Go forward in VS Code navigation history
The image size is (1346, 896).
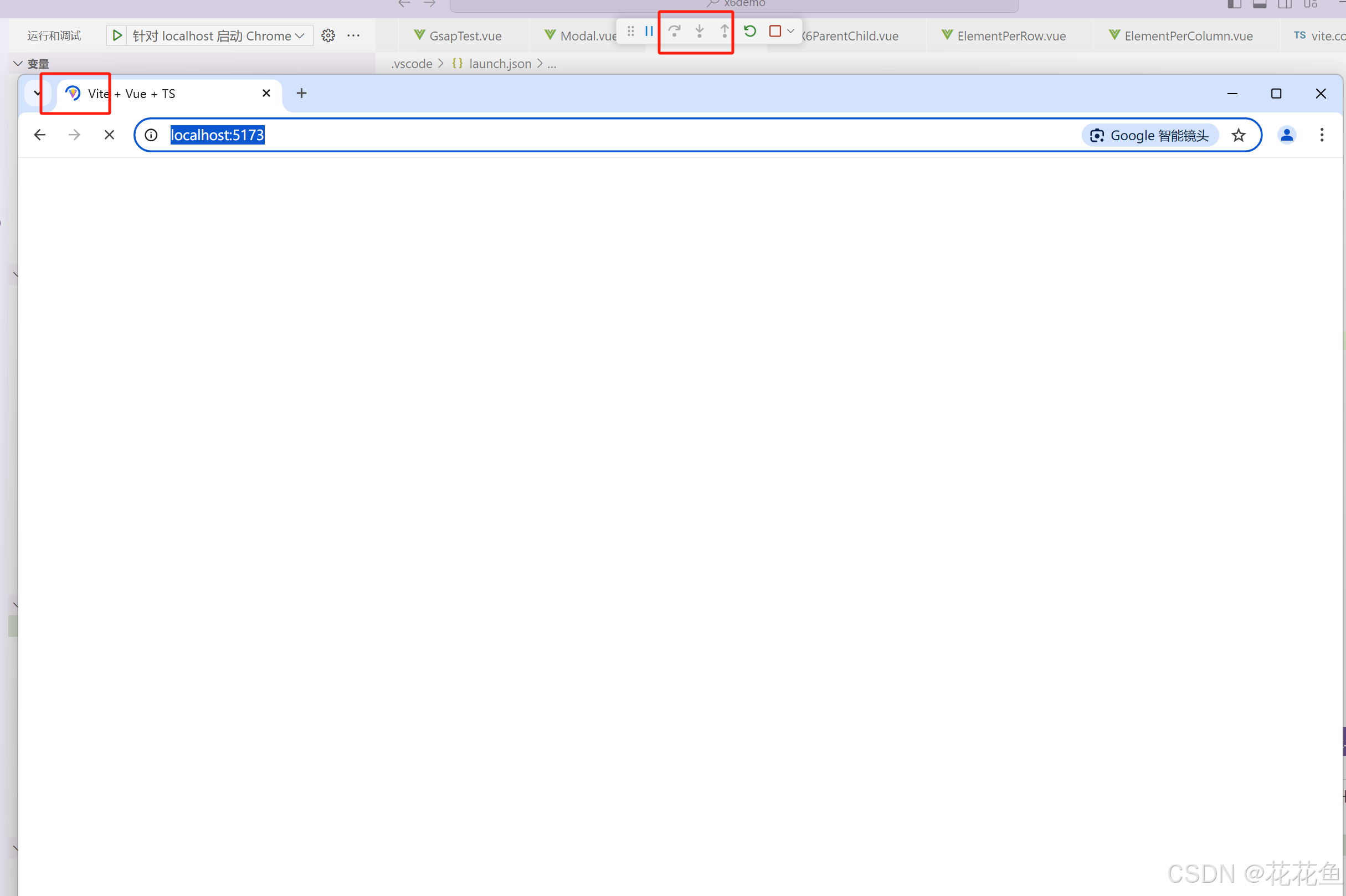(430, 3)
